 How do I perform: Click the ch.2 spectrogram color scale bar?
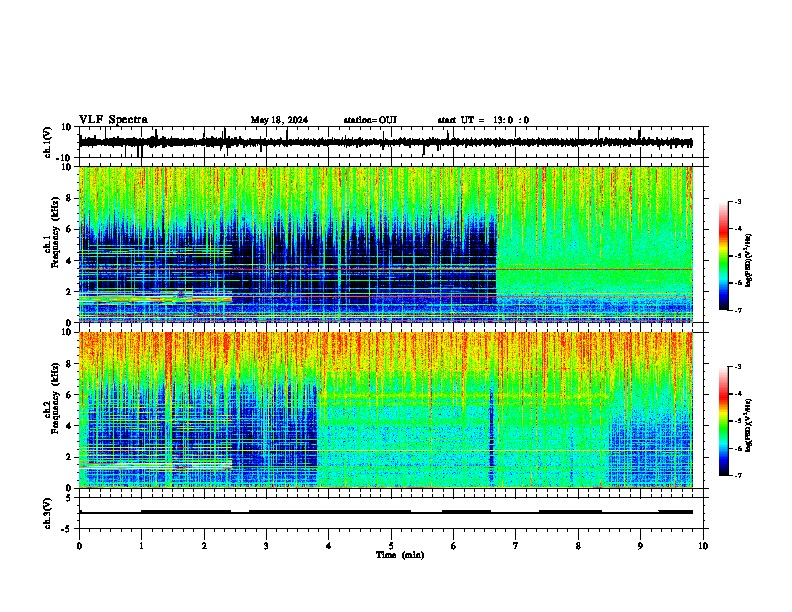pos(724,421)
